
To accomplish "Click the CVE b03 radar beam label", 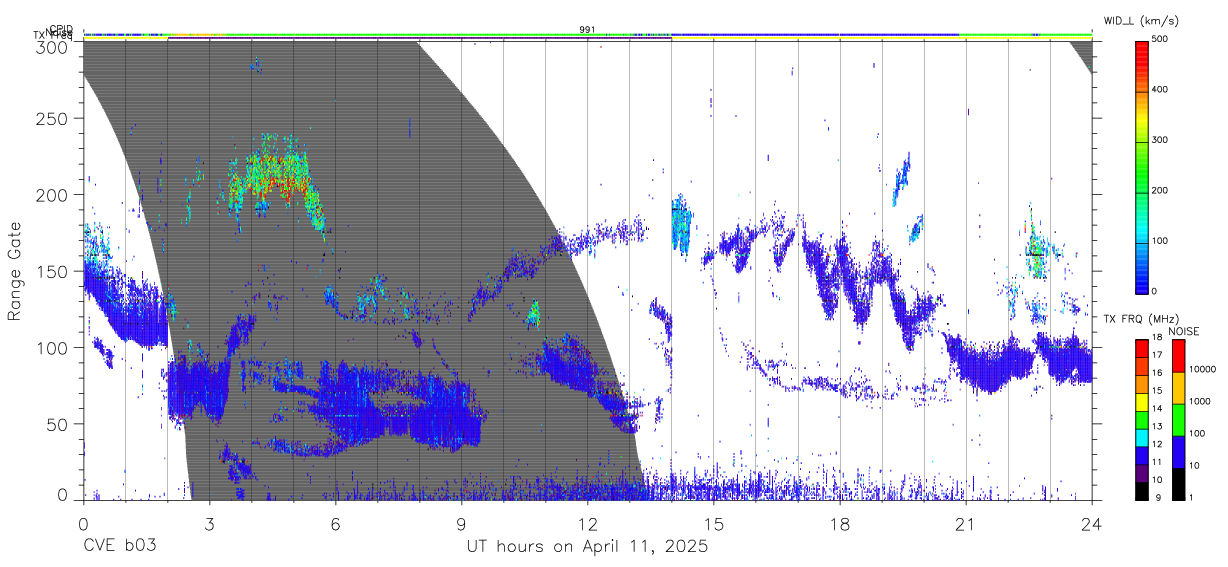I will point(119,547).
